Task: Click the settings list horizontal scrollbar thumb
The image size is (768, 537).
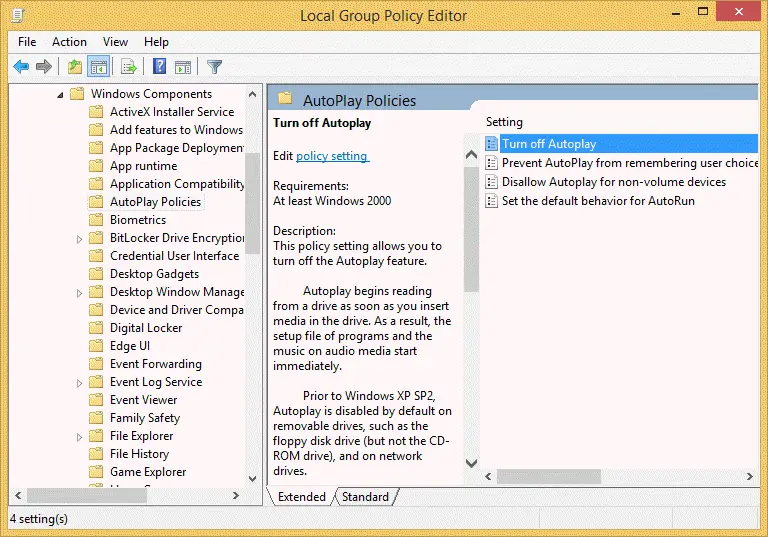Action: (x=549, y=476)
